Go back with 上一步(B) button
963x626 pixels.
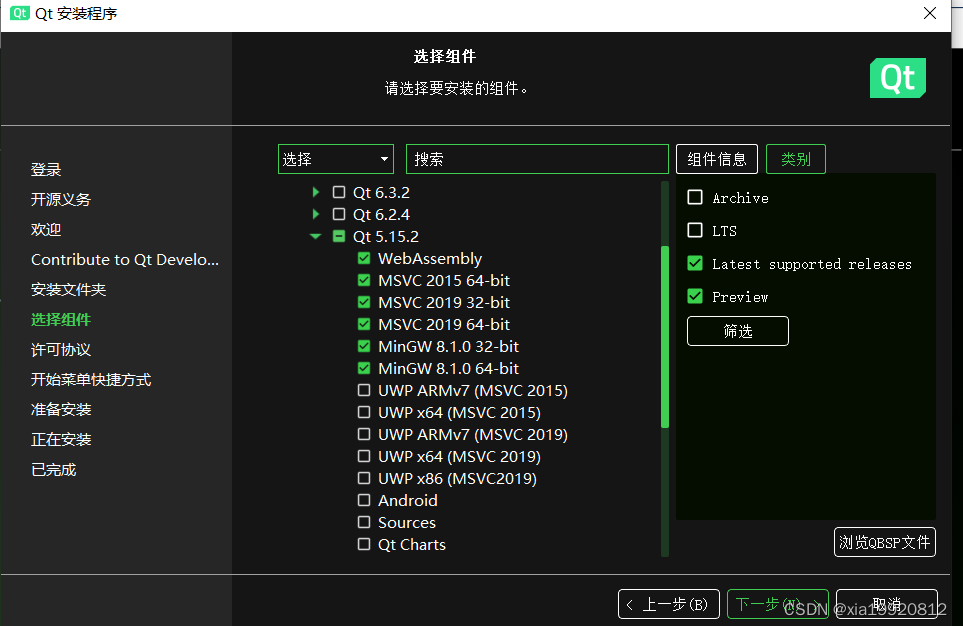coord(669,604)
